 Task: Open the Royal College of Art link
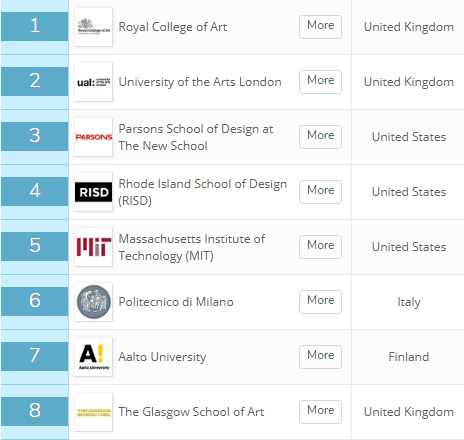[173, 27]
